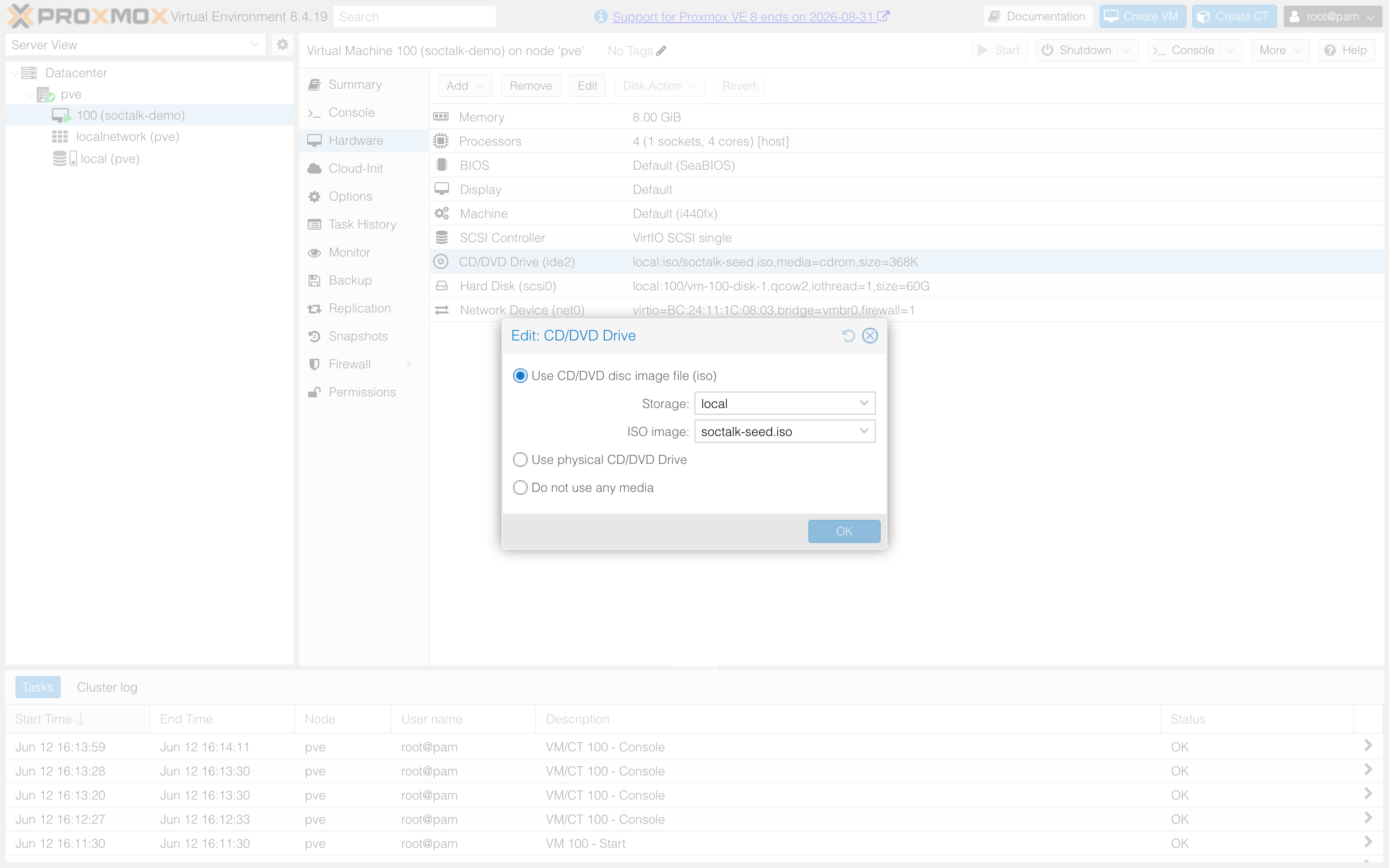
Task: Click the pencil icon to edit tags
Action: [x=661, y=51]
